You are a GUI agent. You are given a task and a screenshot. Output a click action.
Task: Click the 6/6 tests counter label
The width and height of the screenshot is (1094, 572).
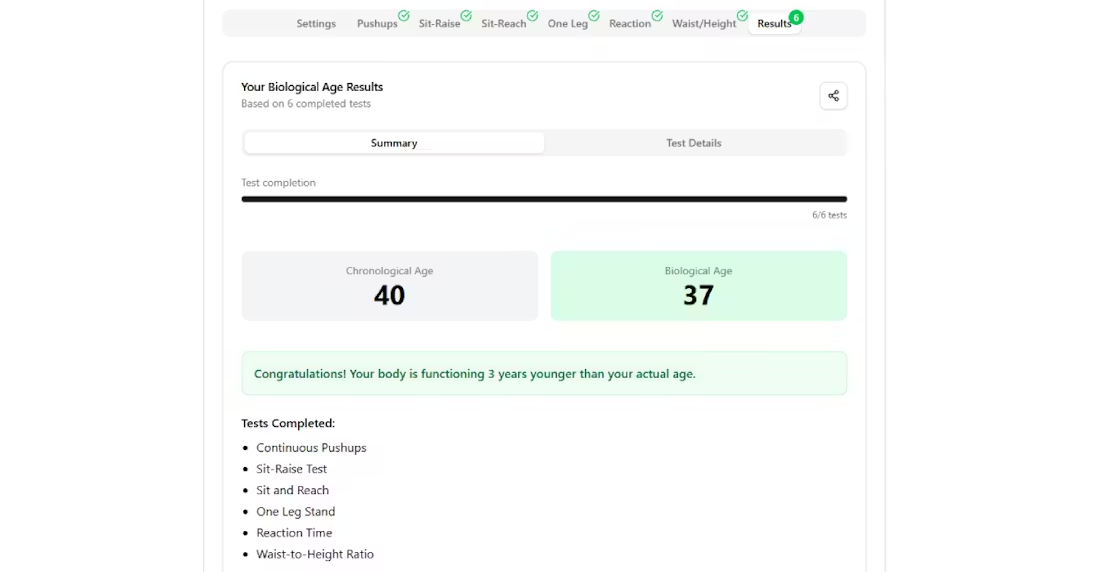(x=829, y=215)
